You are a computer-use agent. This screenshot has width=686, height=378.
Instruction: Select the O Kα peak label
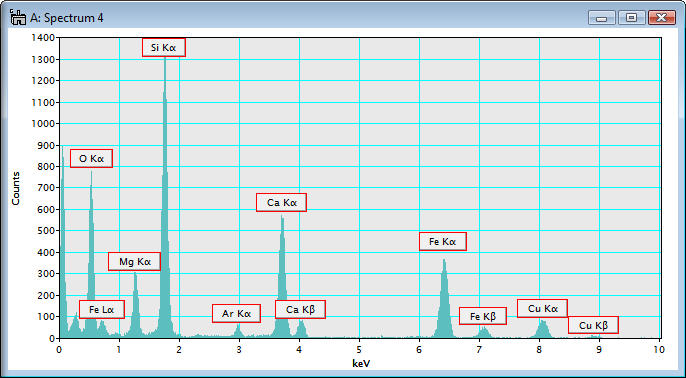coord(91,158)
